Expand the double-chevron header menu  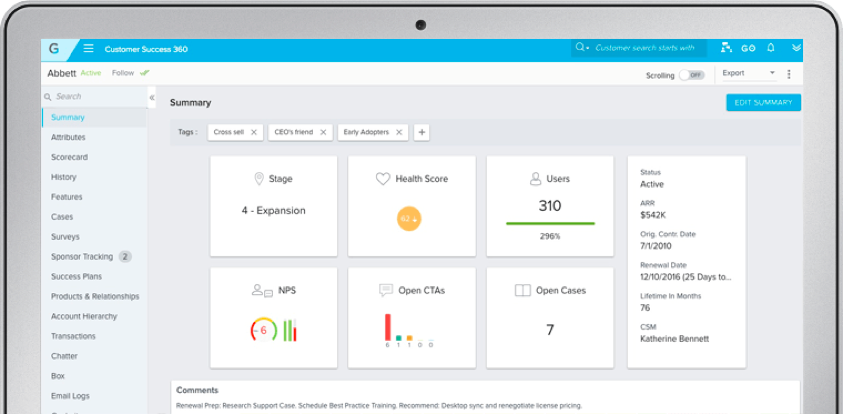pos(796,48)
